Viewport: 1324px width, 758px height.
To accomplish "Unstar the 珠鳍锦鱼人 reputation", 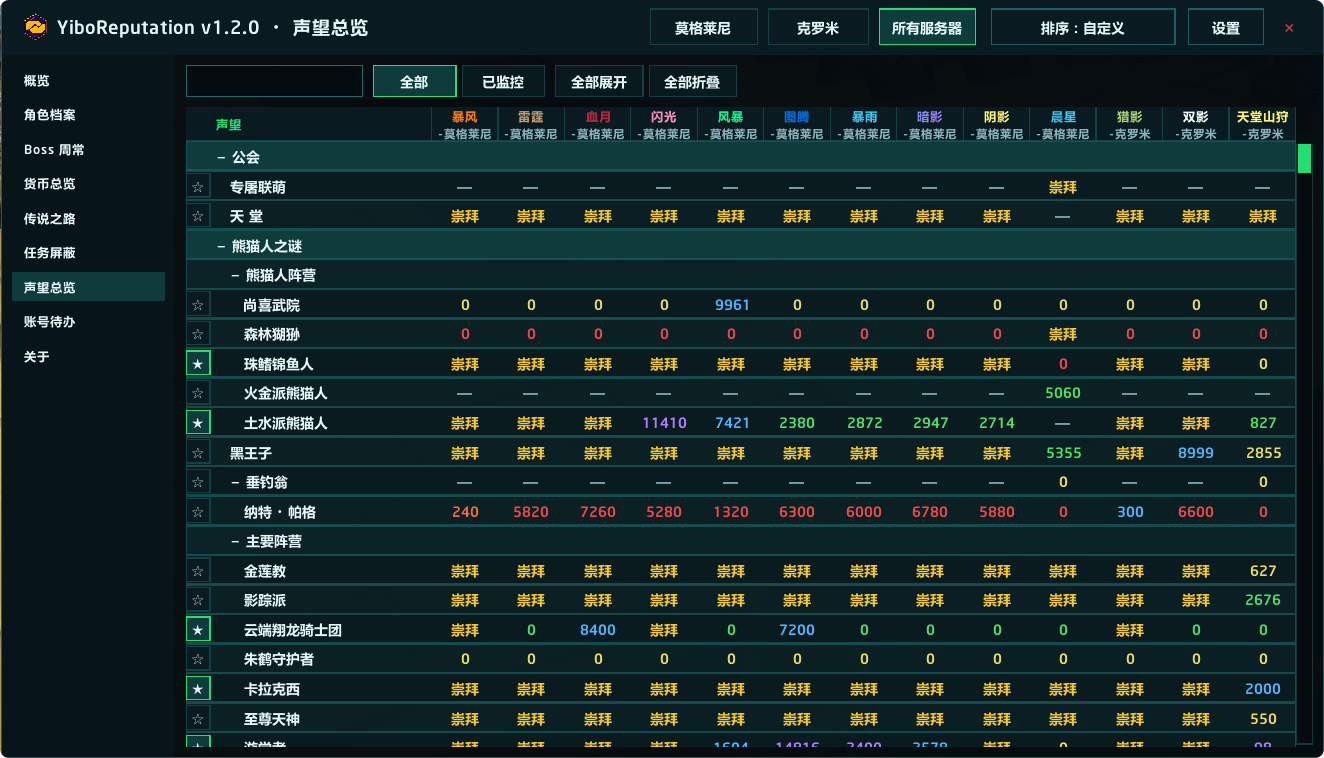I will [x=198, y=364].
